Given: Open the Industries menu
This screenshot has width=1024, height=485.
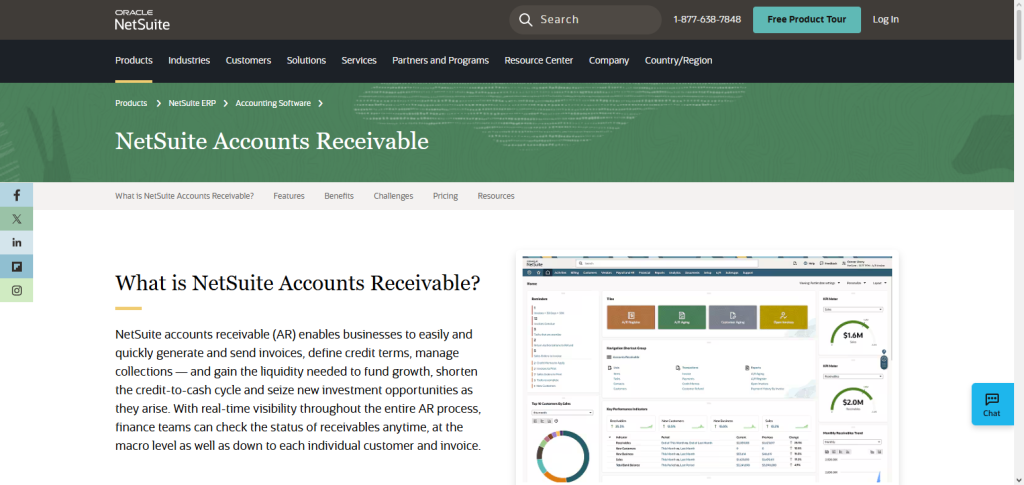Looking at the screenshot, I should (x=189, y=60).
